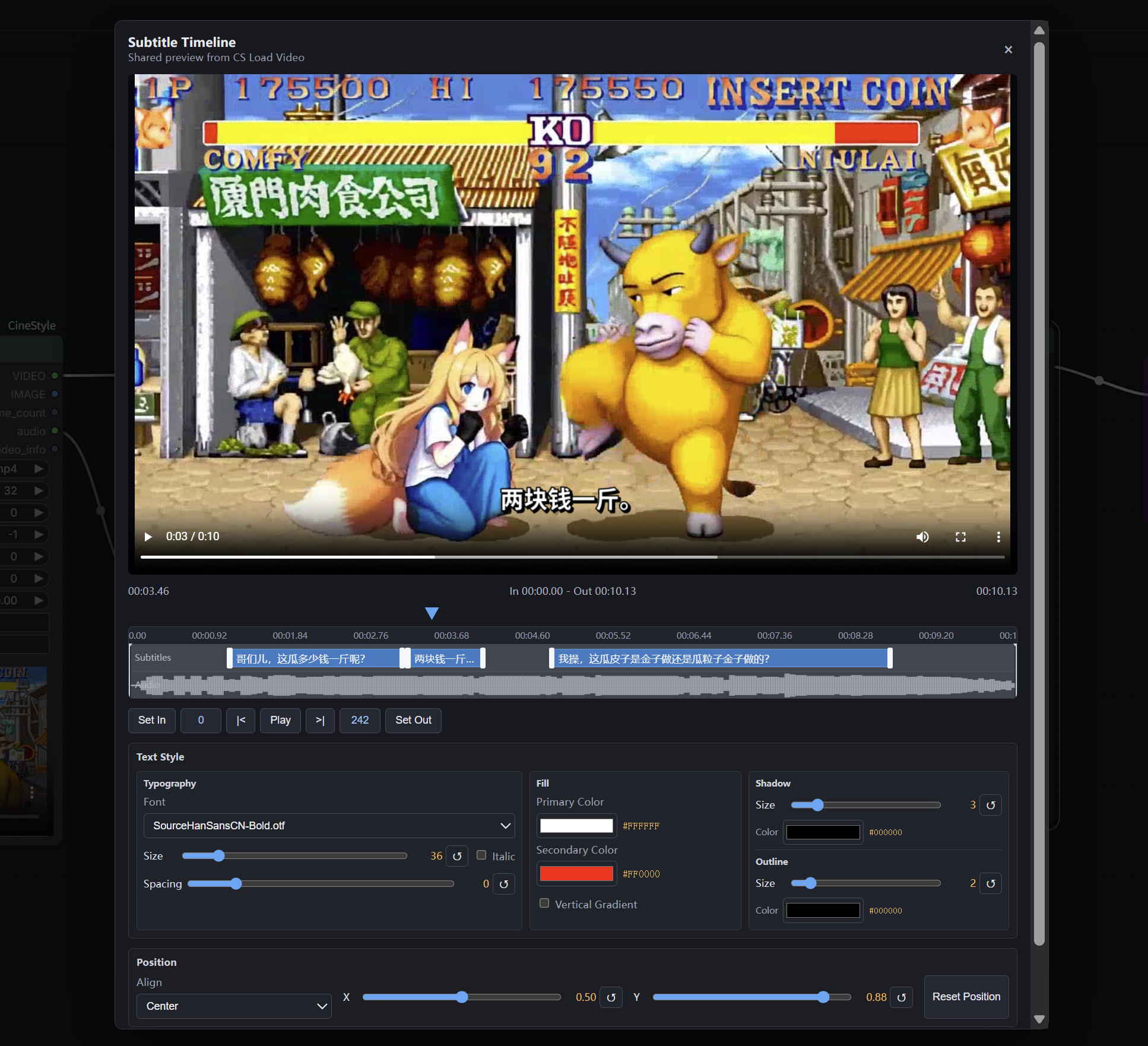Pick the Primary Color white swatch
This screenshot has width=1148, height=1046.
(x=576, y=826)
